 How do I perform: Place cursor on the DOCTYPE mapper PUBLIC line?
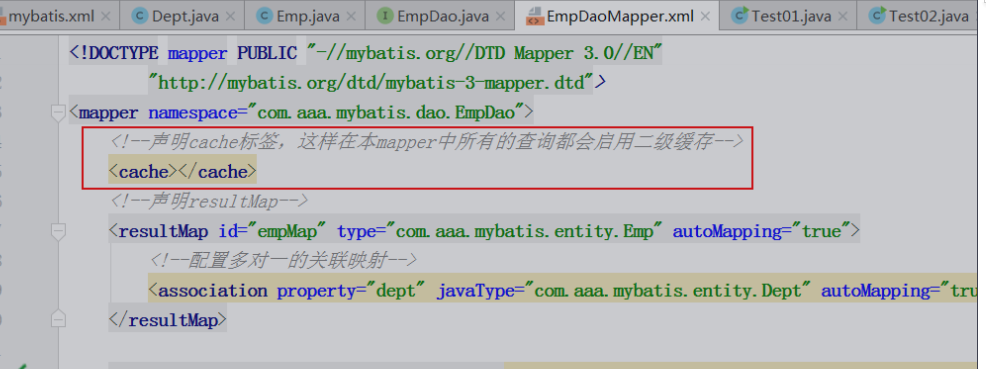[366, 53]
